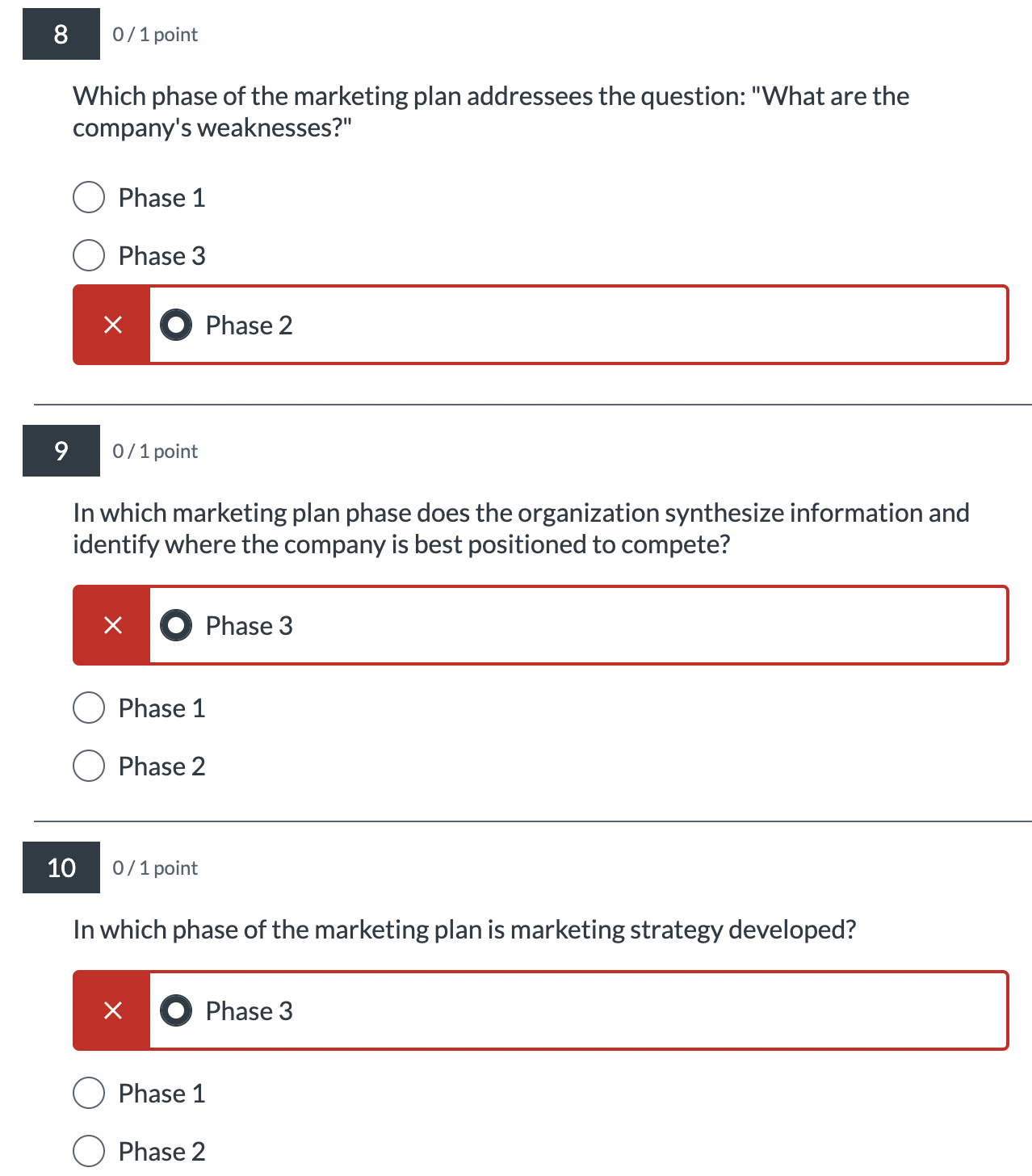Select Phase 2 for question 9
The image size is (1032, 1176).
88,766
